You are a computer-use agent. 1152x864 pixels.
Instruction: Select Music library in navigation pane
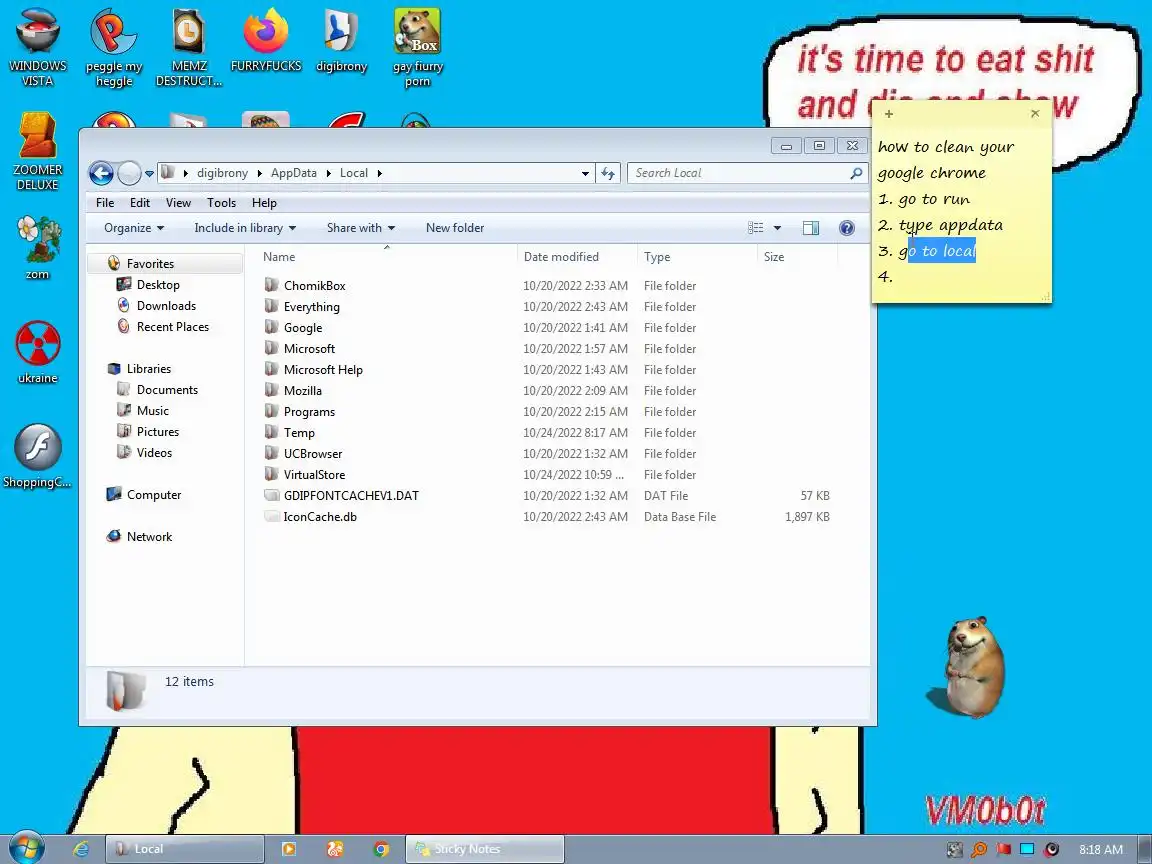(152, 411)
